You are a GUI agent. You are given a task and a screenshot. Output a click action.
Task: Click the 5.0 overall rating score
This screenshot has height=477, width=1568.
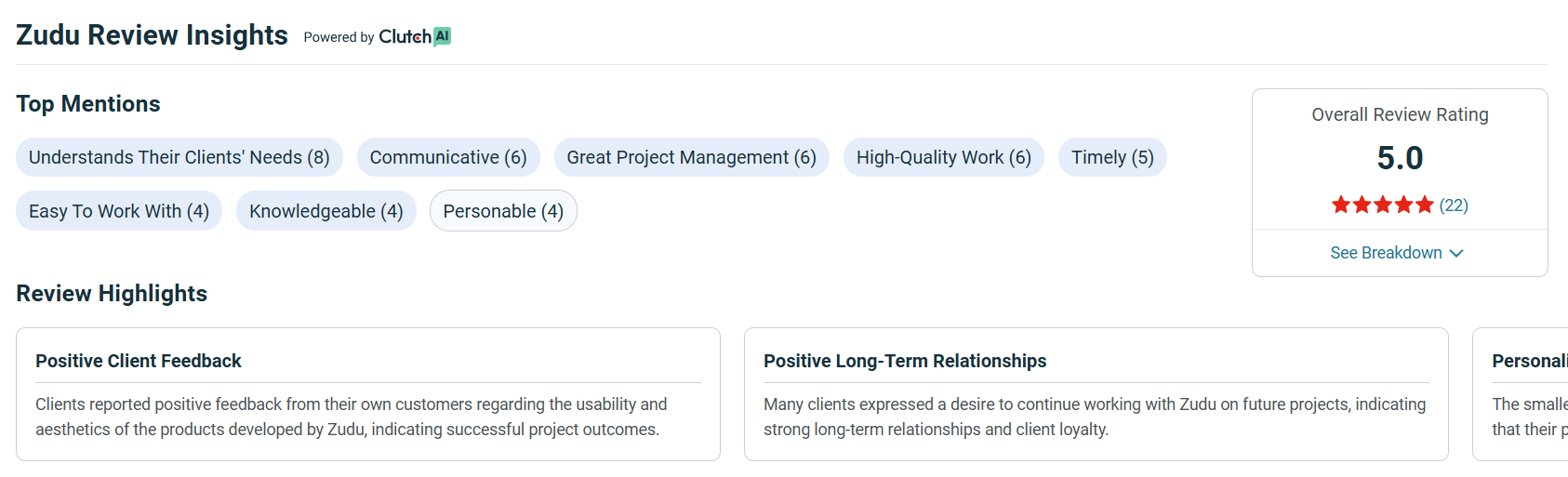click(x=1400, y=158)
